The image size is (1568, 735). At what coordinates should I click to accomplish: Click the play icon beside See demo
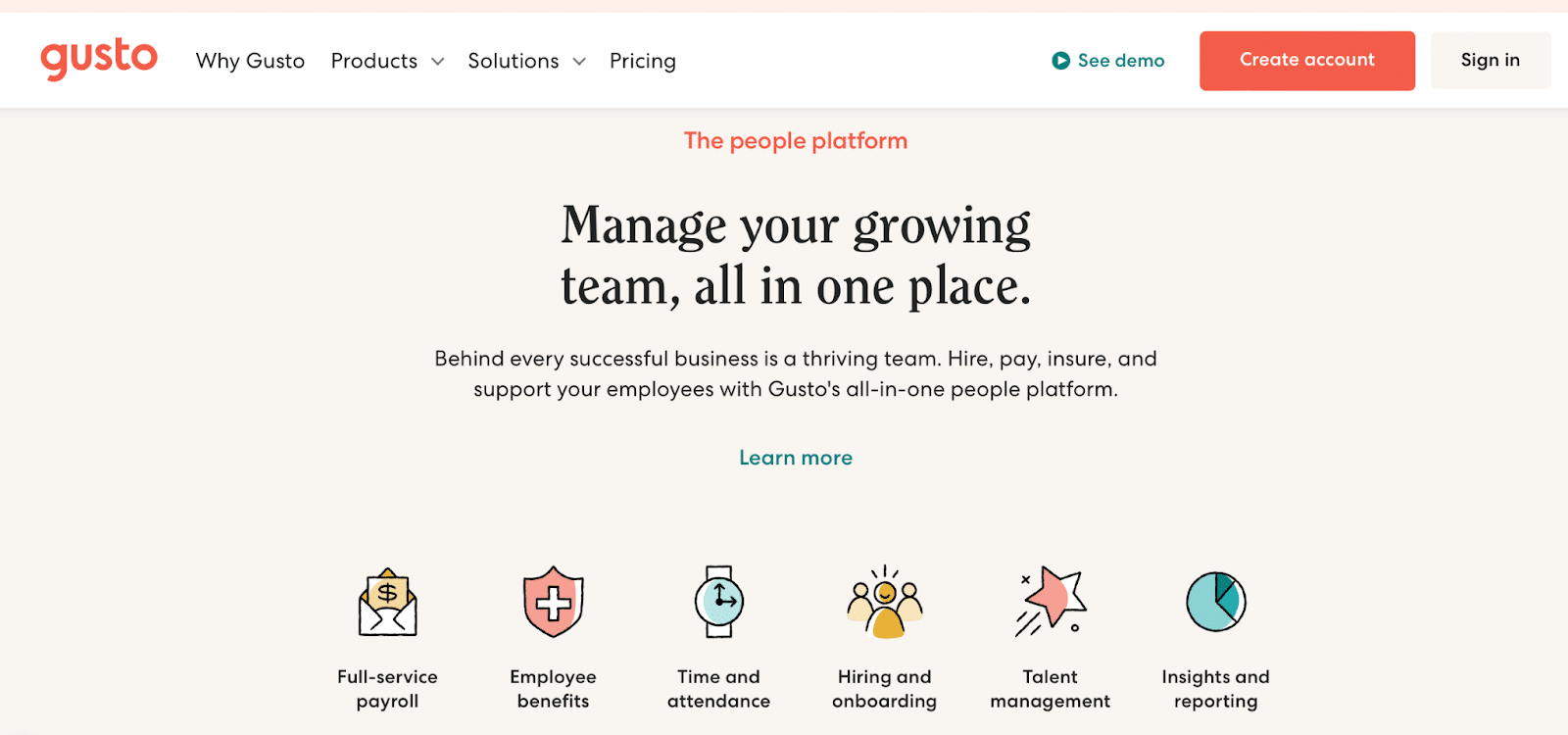click(1060, 61)
